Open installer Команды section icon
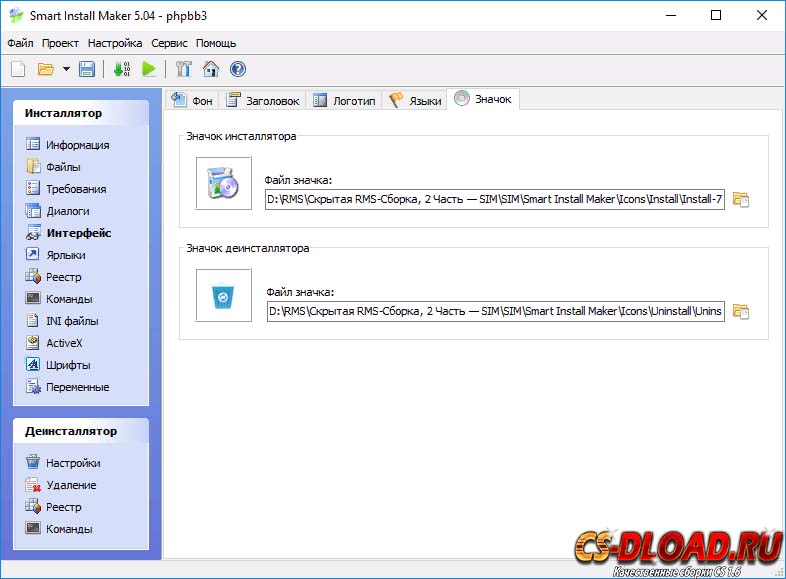 pyautogui.click(x=33, y=298)
